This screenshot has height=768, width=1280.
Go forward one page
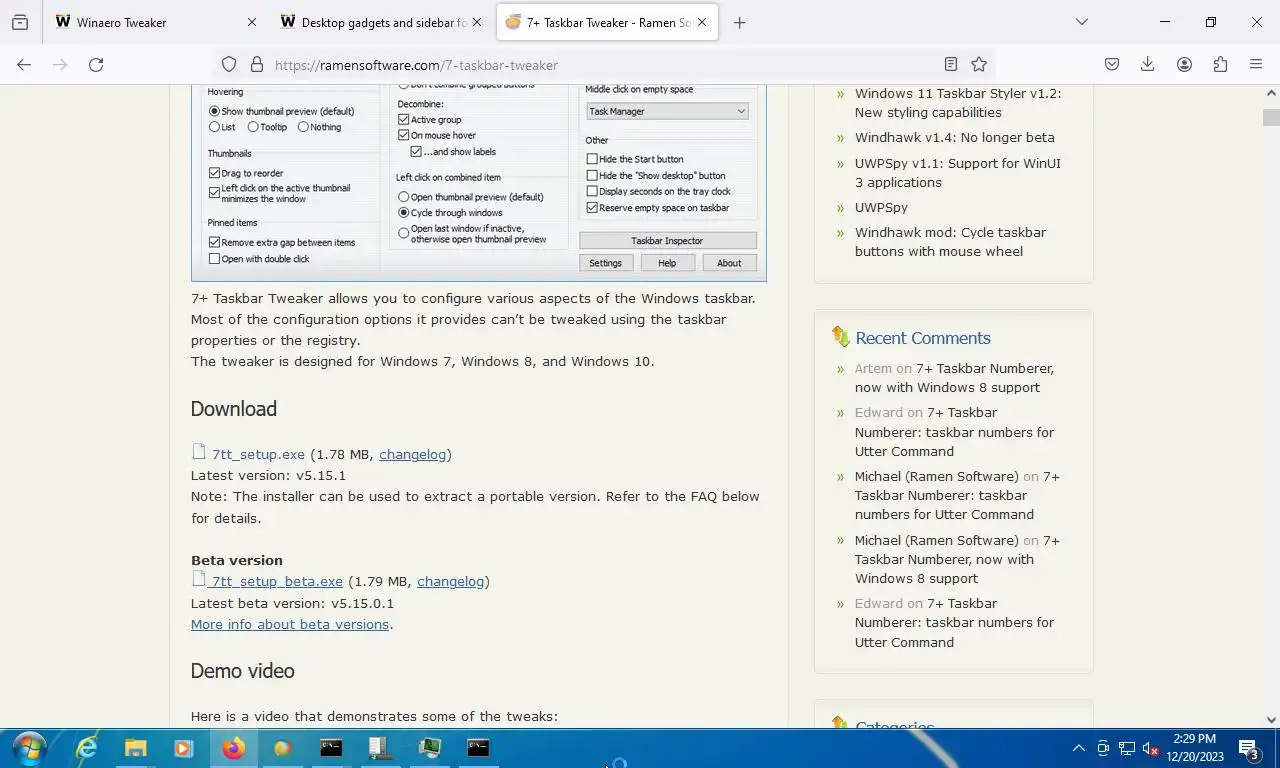[x=60, y=64]
